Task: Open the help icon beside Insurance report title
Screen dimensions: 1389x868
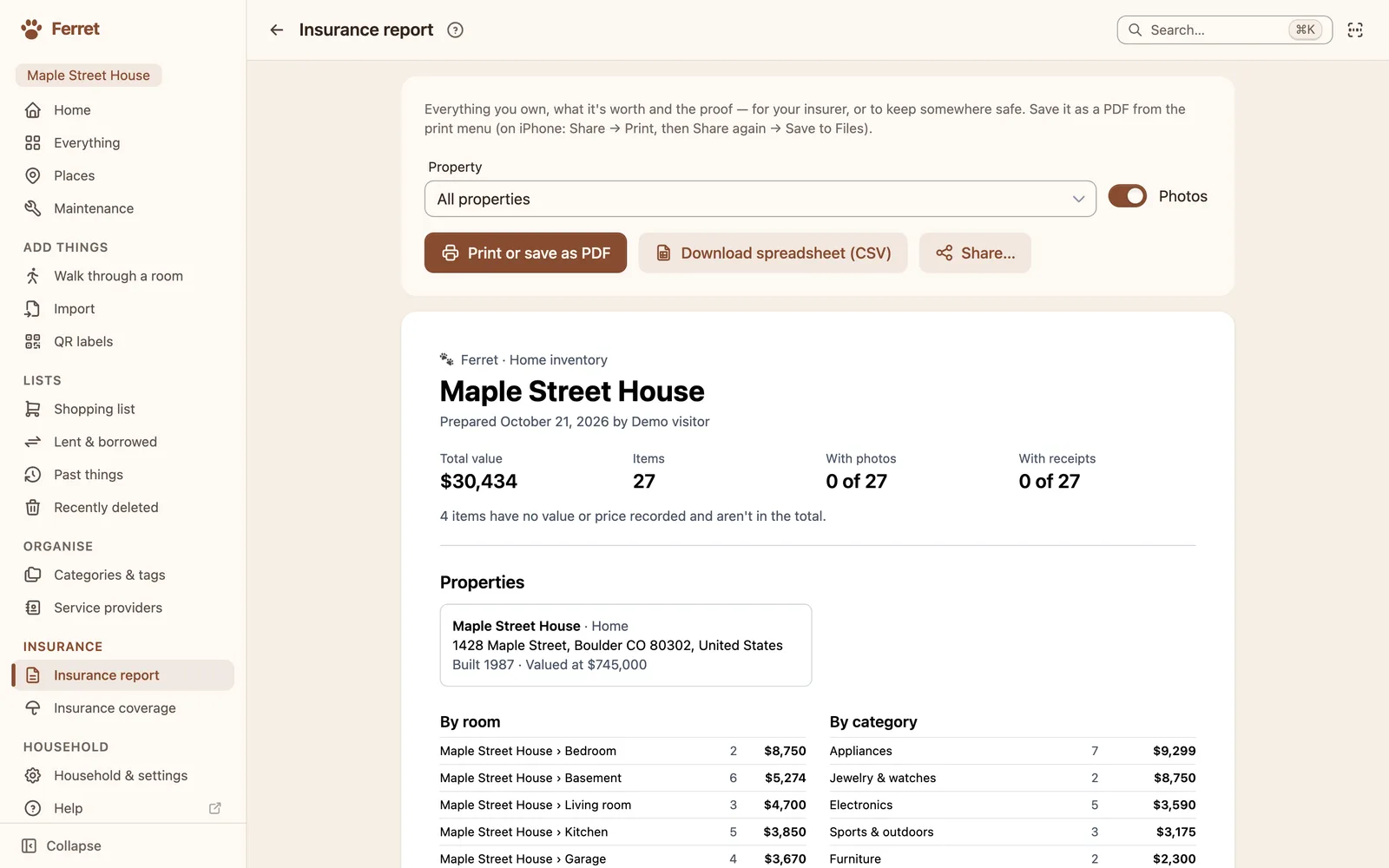Action: (x=455, y=30)
